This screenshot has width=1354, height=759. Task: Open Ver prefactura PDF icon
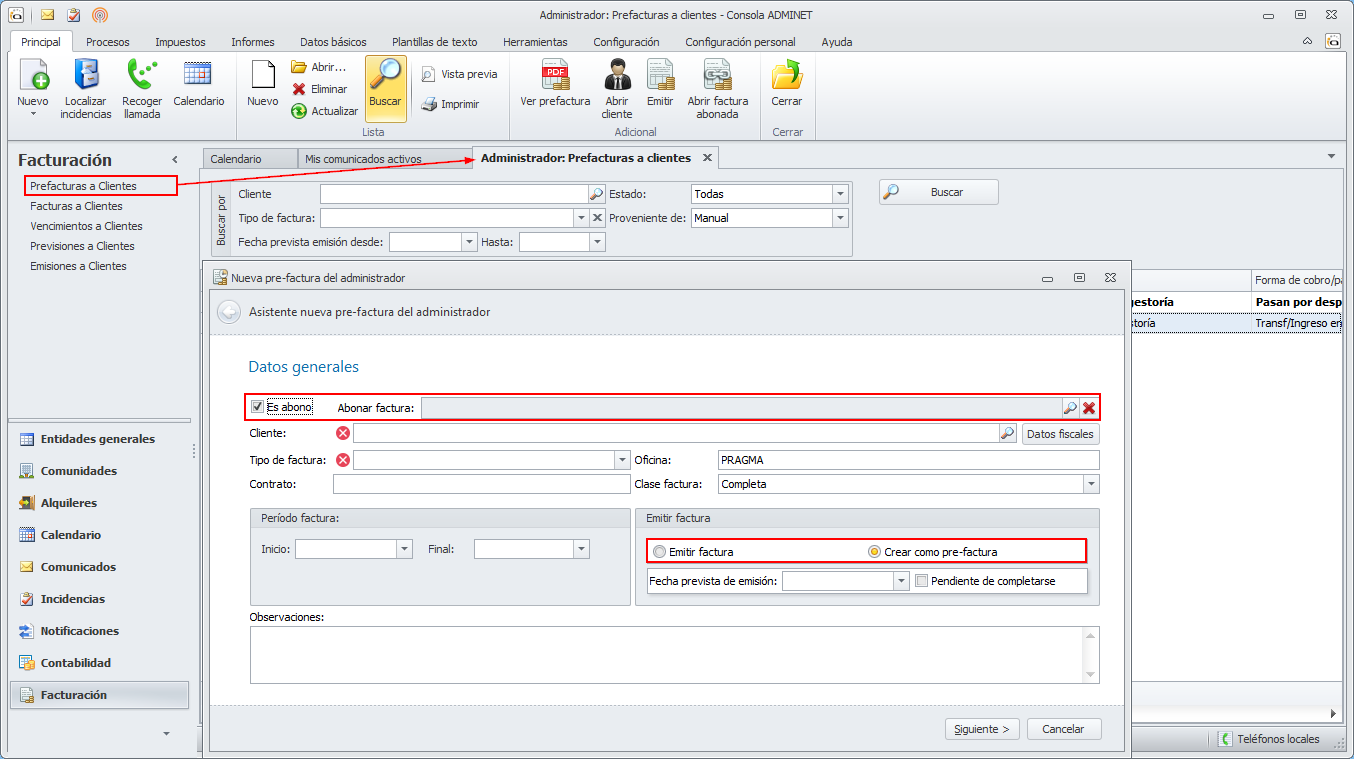click(555, 76)
